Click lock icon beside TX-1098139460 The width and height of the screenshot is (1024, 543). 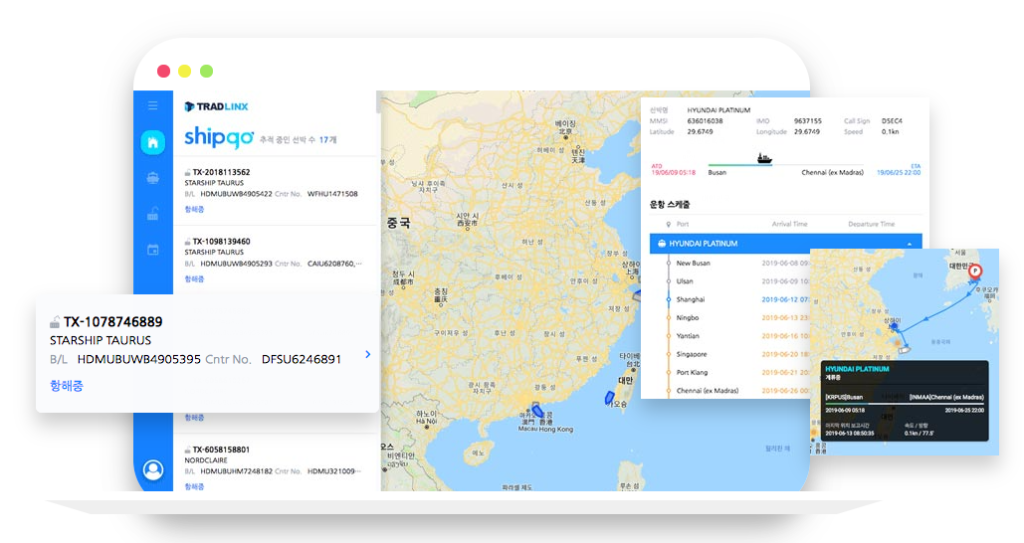coord(187,242)
